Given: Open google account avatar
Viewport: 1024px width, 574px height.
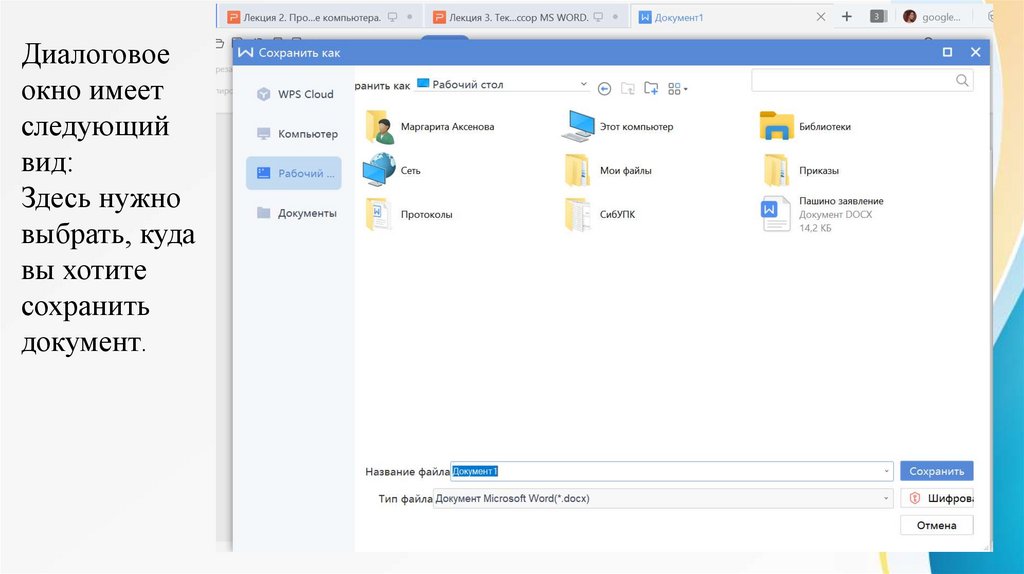Looking at the screenshot, I should coord(910,16).
